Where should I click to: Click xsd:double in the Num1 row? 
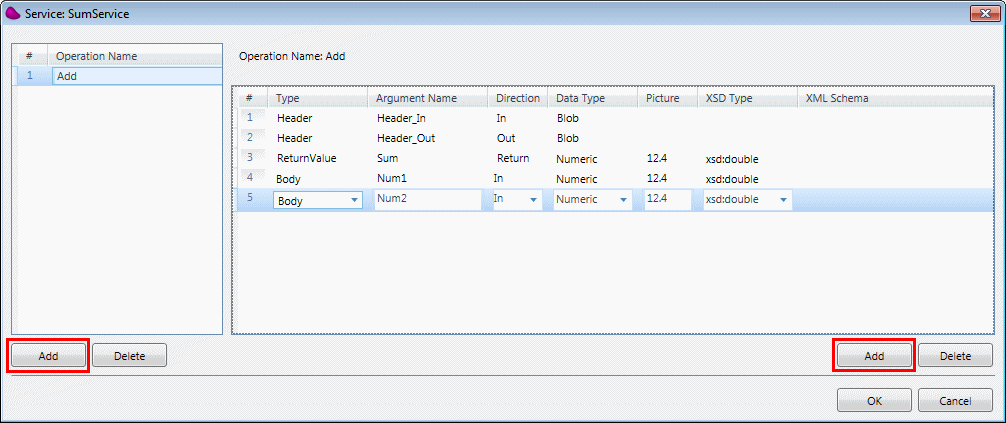click(732, 179)
